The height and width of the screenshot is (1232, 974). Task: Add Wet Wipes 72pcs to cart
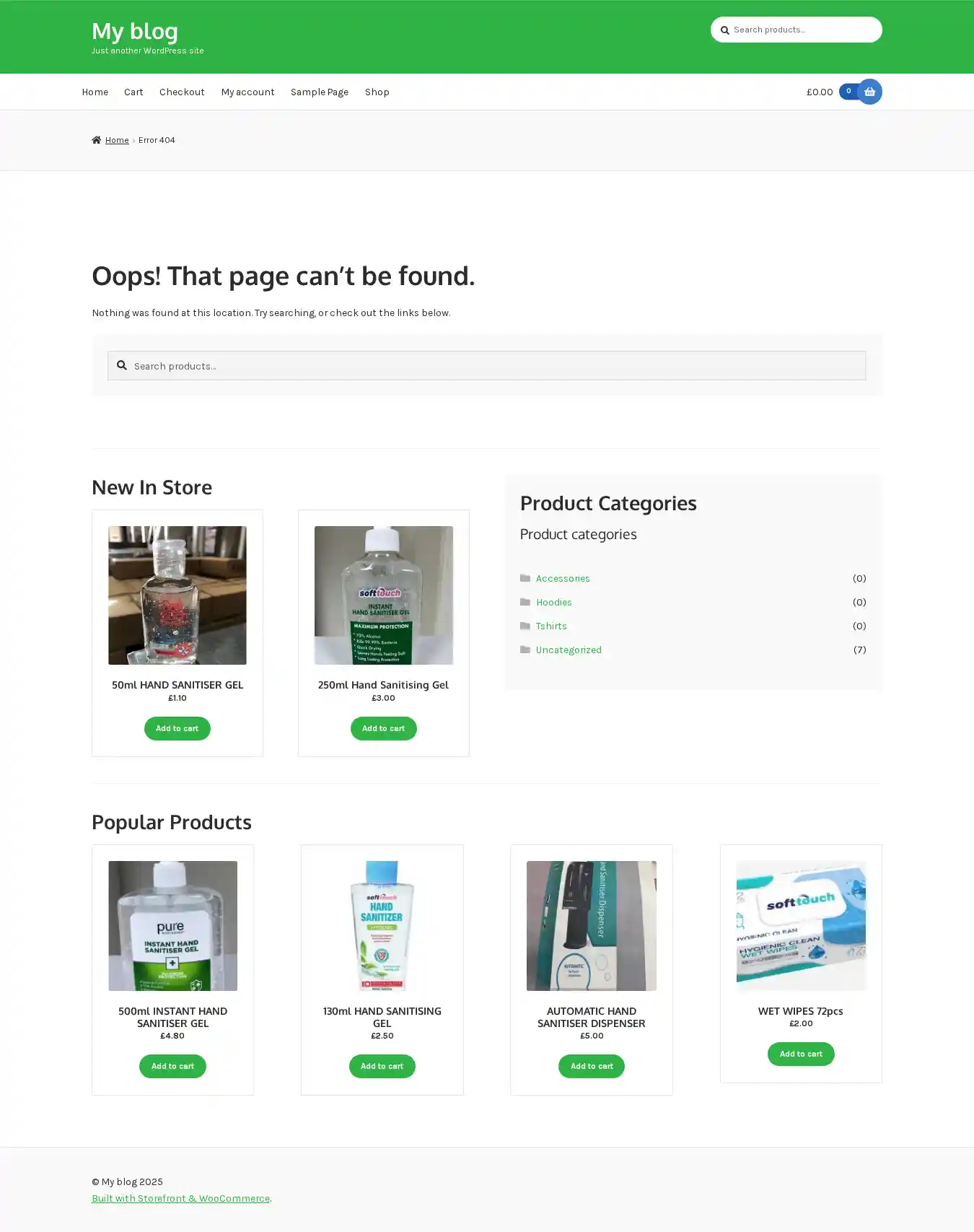[x=800, y=1054]
